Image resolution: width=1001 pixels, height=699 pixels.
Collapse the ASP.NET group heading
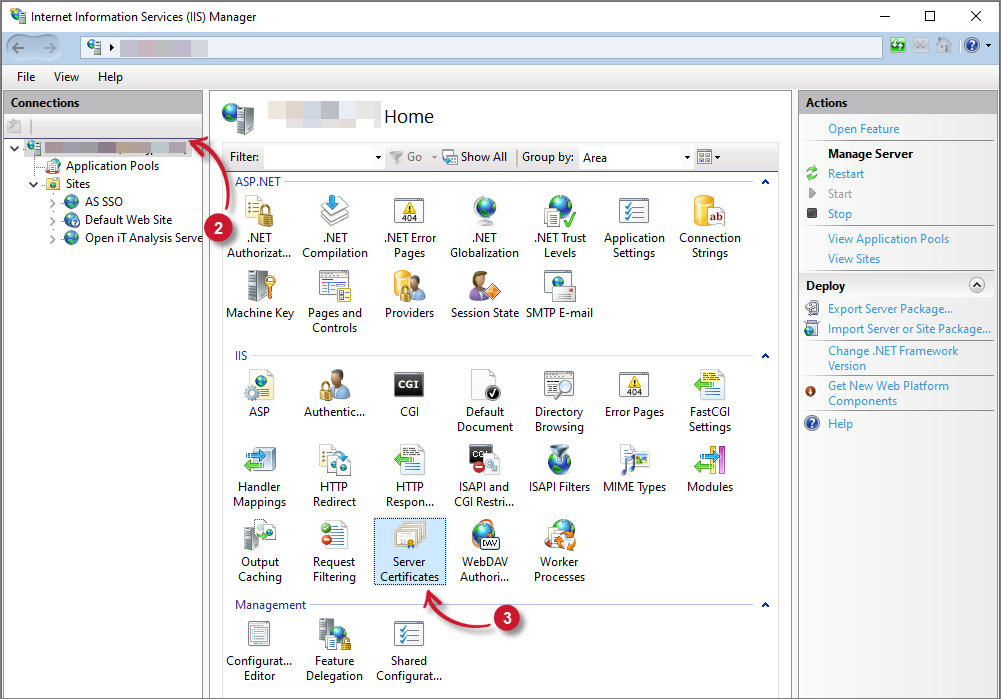[765, 181]
